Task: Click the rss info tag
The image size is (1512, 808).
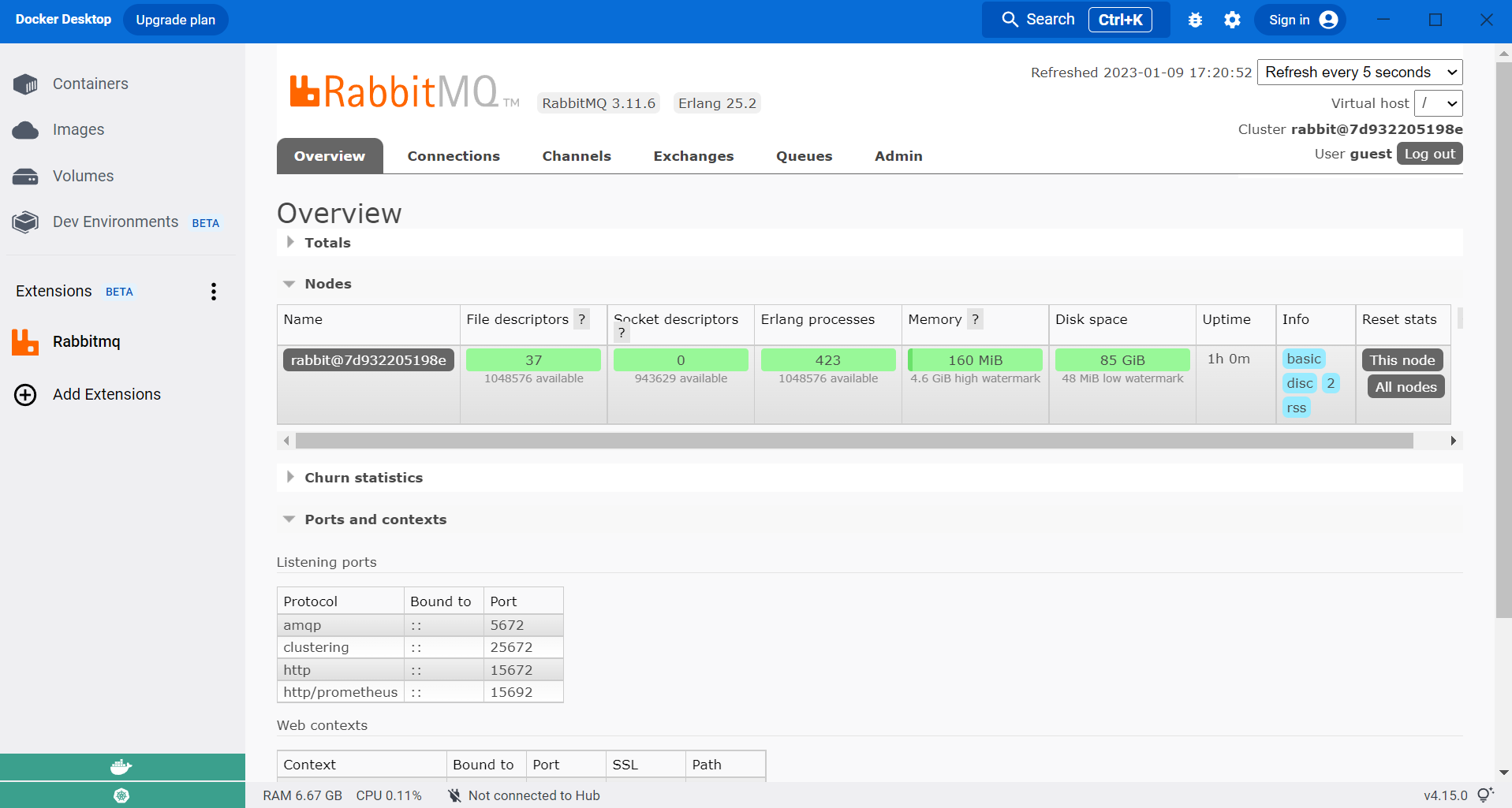Action: tap(1296, 408)
